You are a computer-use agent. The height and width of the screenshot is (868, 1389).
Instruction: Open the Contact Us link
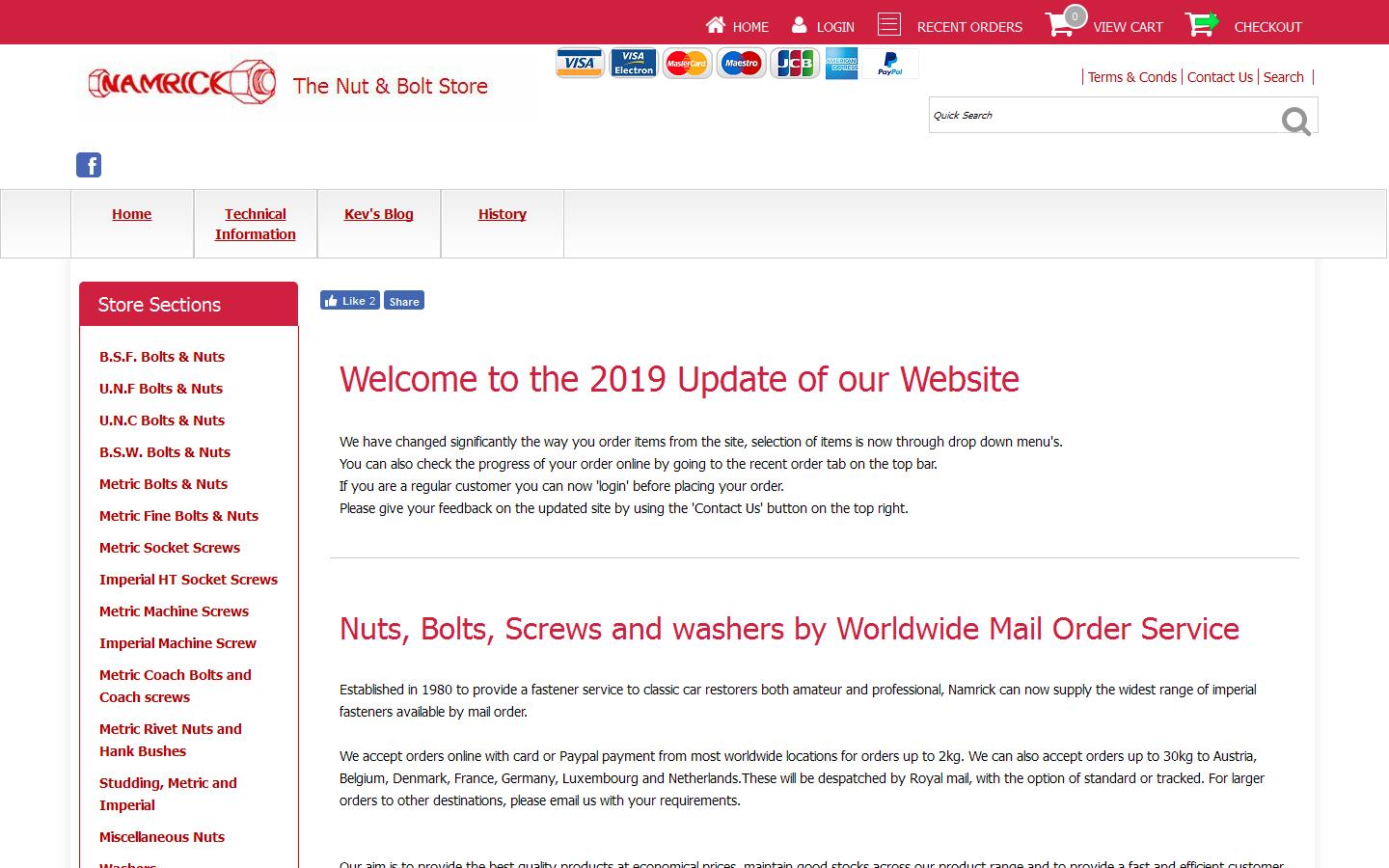click(x=1219, y=77)
